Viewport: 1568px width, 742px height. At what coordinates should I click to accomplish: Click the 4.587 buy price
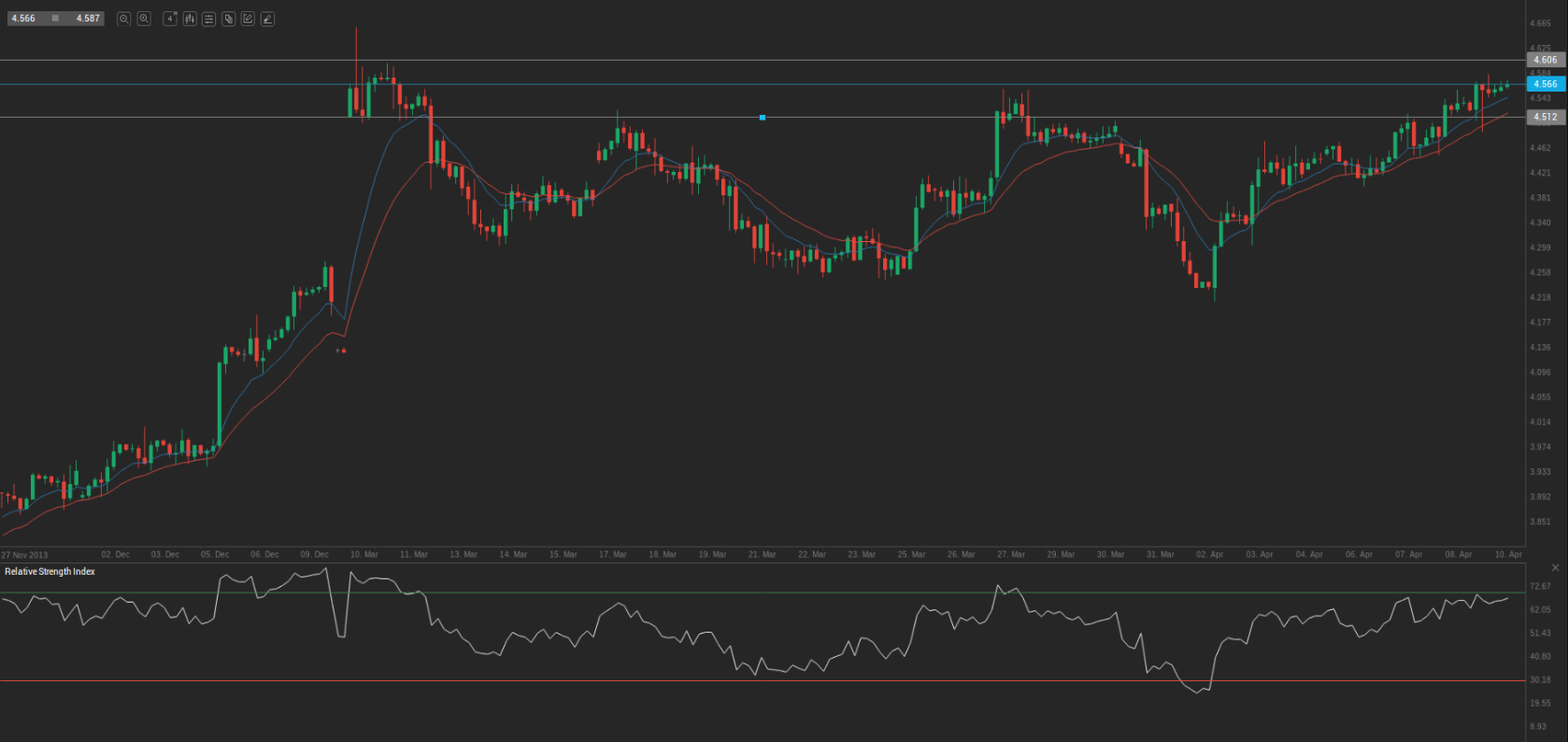coord(88,19)
